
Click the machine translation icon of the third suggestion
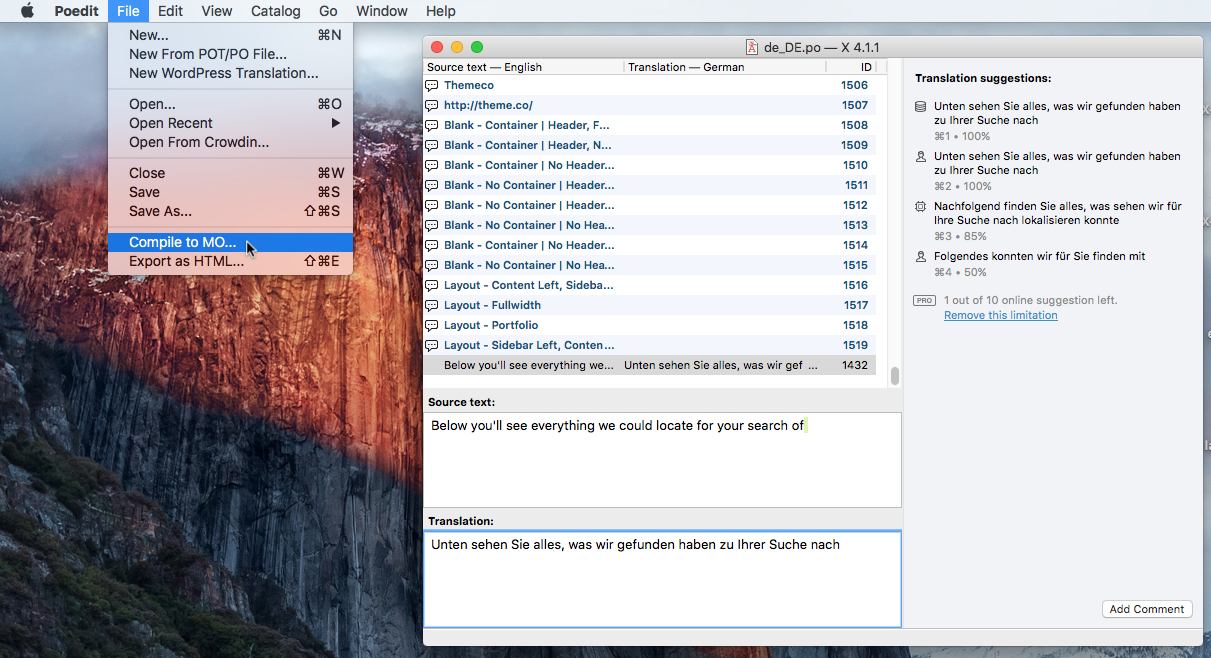(920, 206)
